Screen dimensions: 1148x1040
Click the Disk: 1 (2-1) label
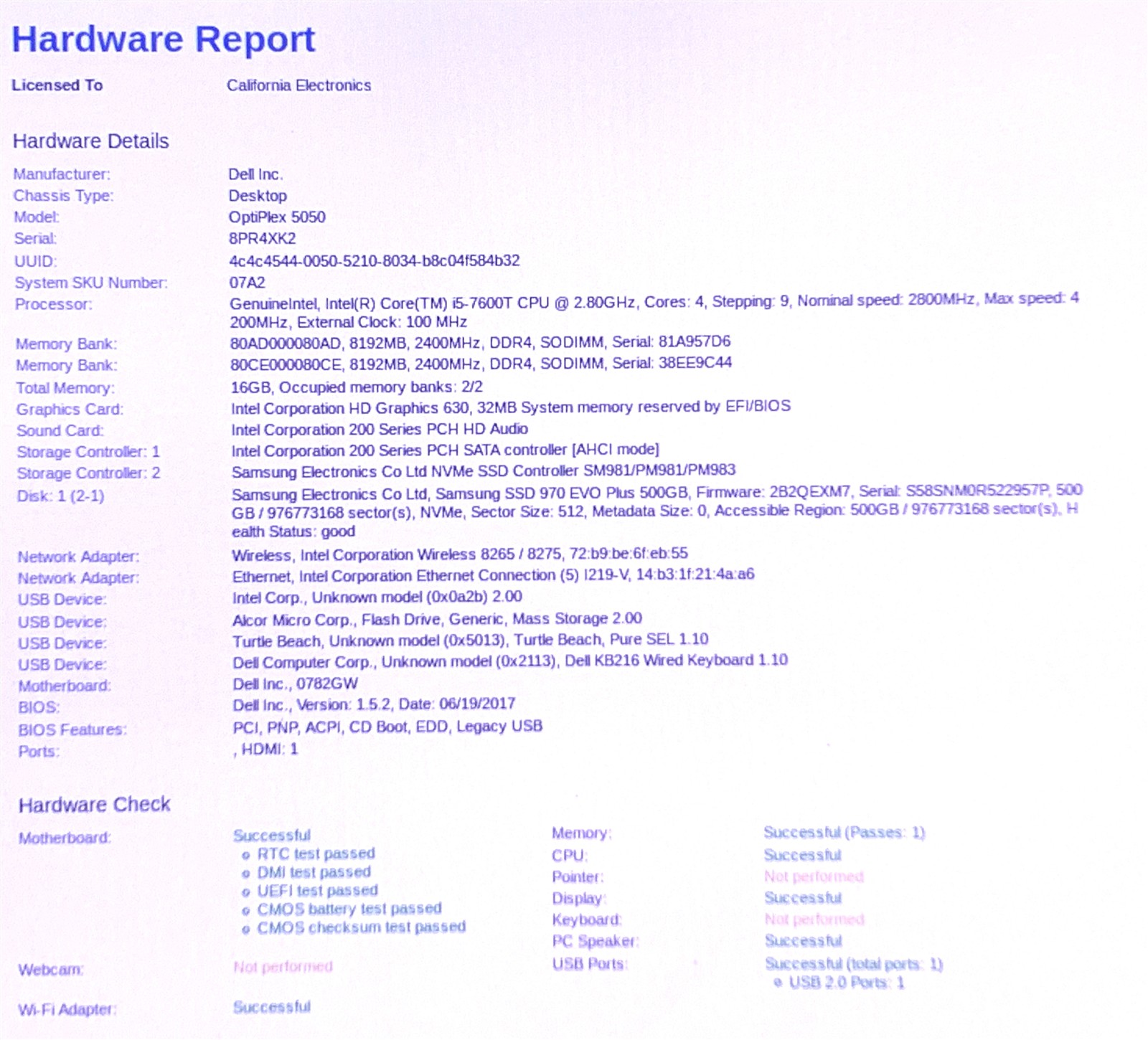pyautogui.click(x=61, y=496)
